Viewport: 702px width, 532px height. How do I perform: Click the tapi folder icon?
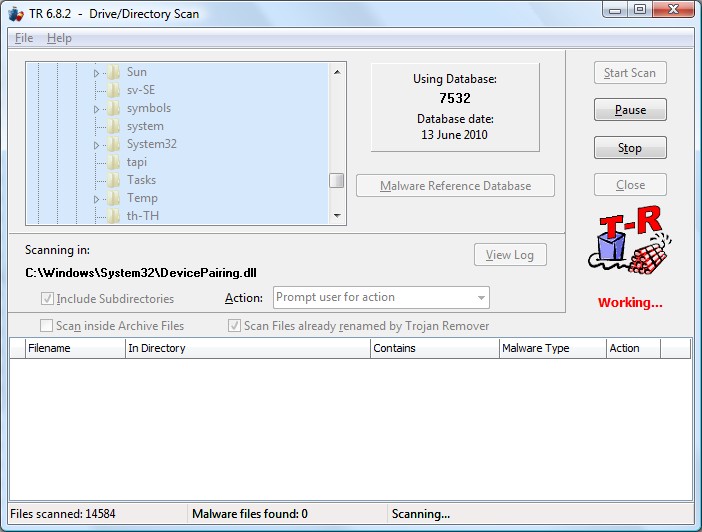[x=114, y=162]
